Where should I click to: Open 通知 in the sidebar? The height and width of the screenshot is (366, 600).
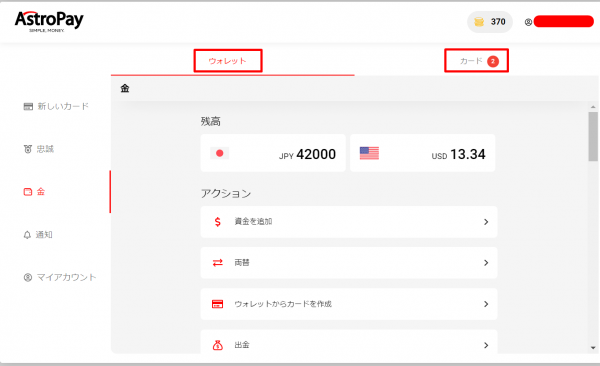tap(38, 234)
